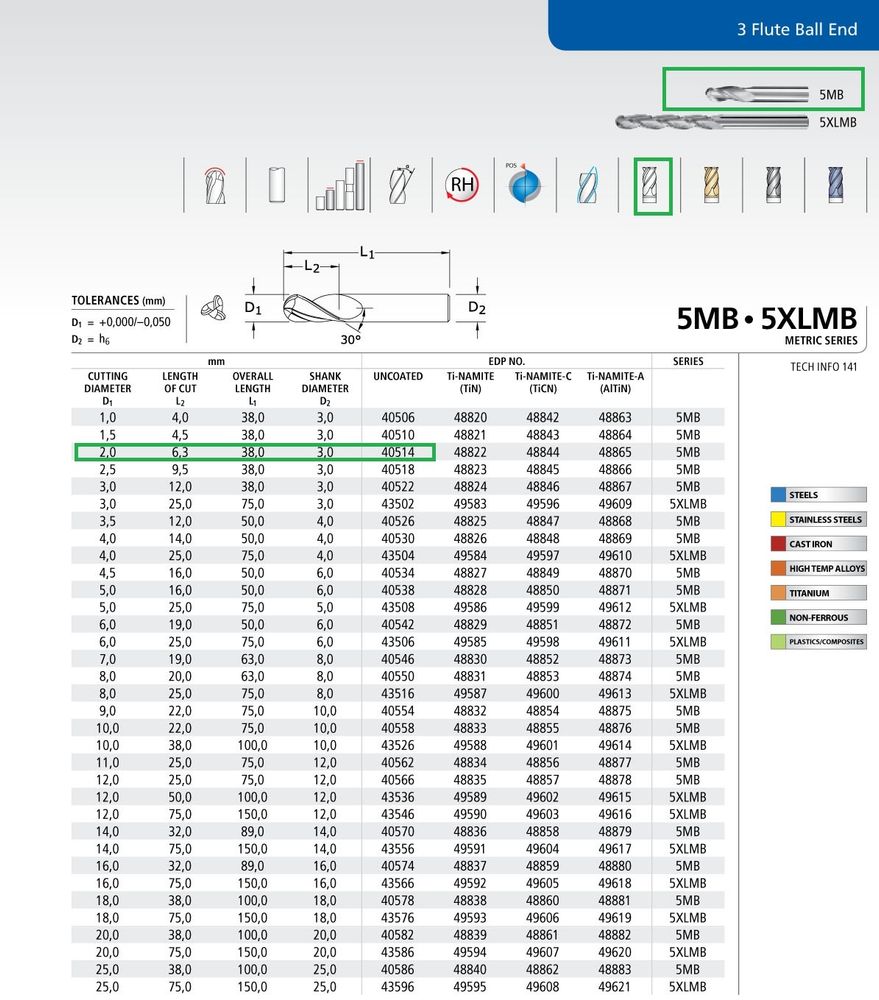Select uncoated EDP number 40514

coord(398,452)
